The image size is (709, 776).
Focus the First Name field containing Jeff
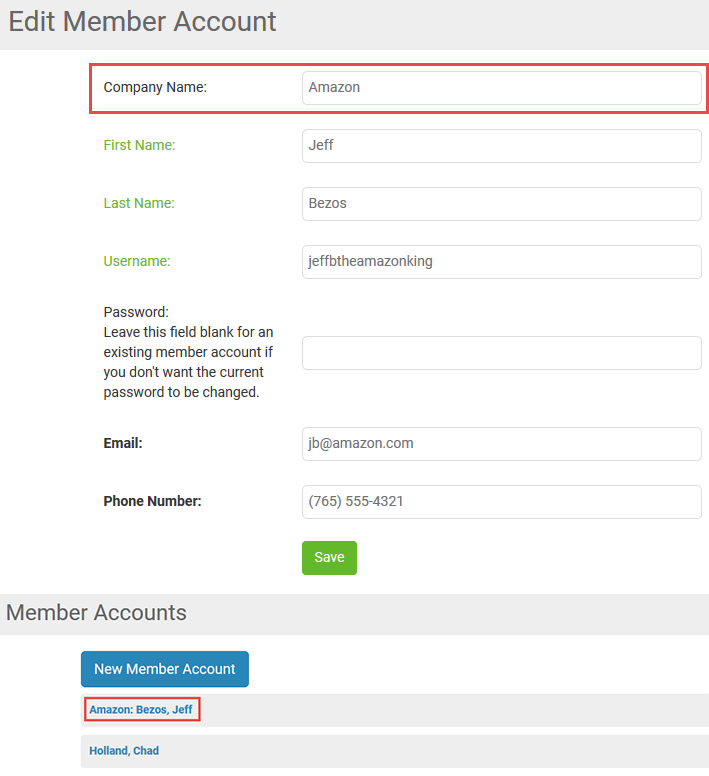click(502, 146)
